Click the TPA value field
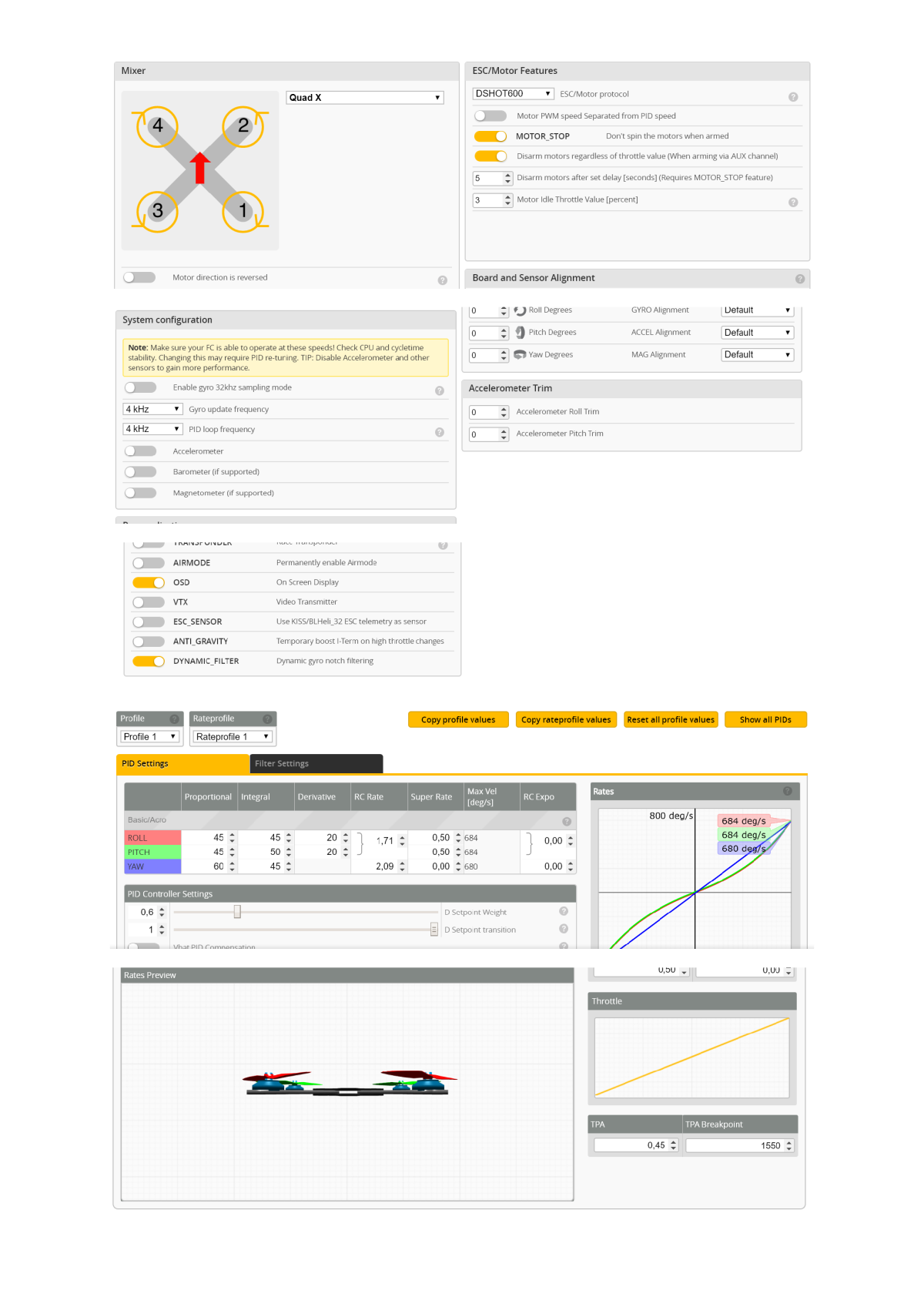 [x=636, y=1145]
